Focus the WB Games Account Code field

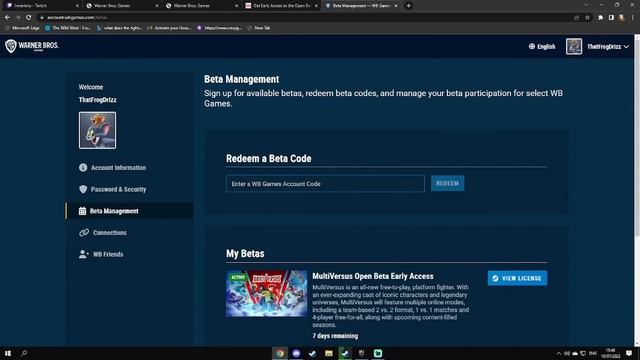point(325,184)
